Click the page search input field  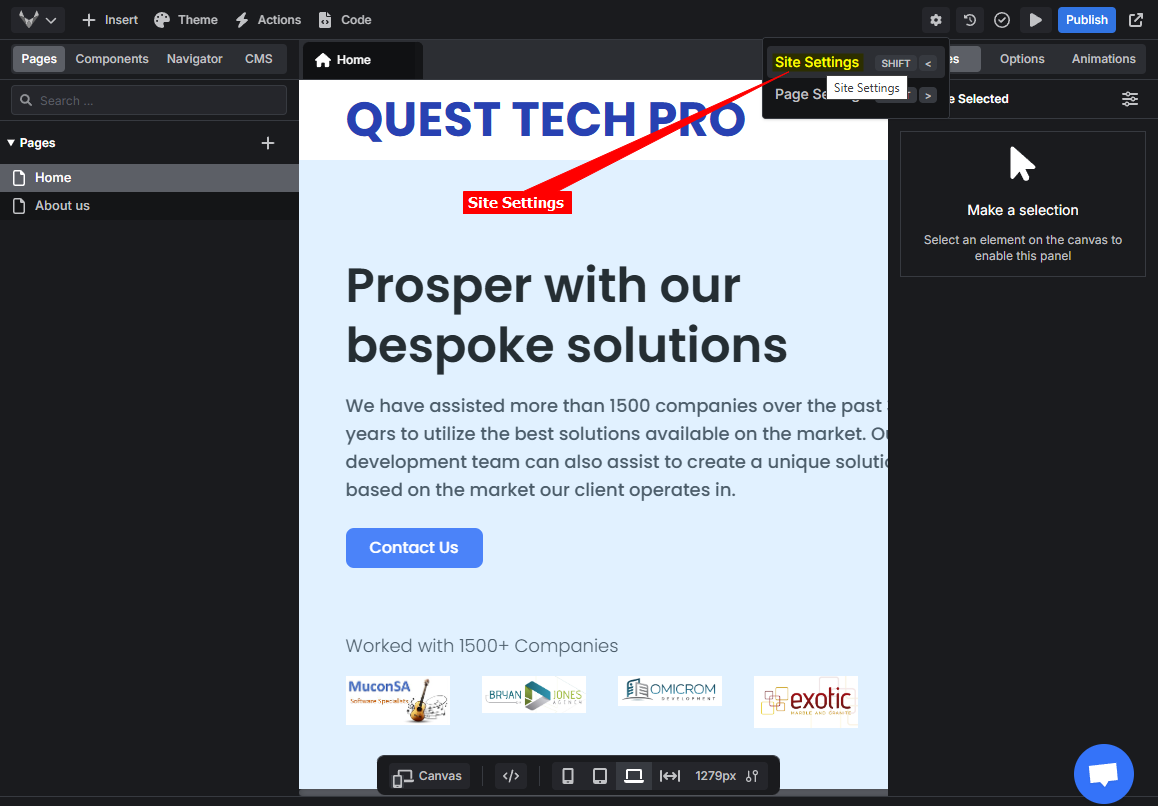tap(150, 100)
